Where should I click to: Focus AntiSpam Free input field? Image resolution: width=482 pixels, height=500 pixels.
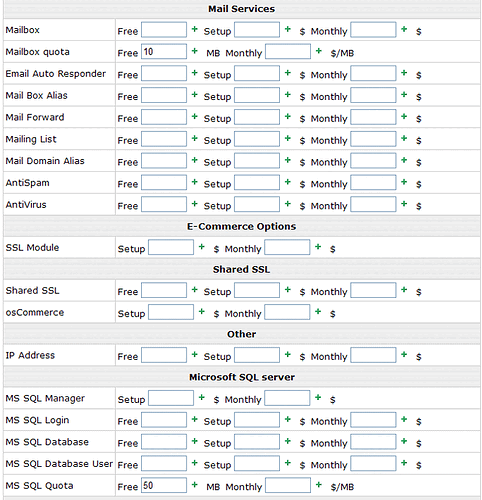(164, 182)
